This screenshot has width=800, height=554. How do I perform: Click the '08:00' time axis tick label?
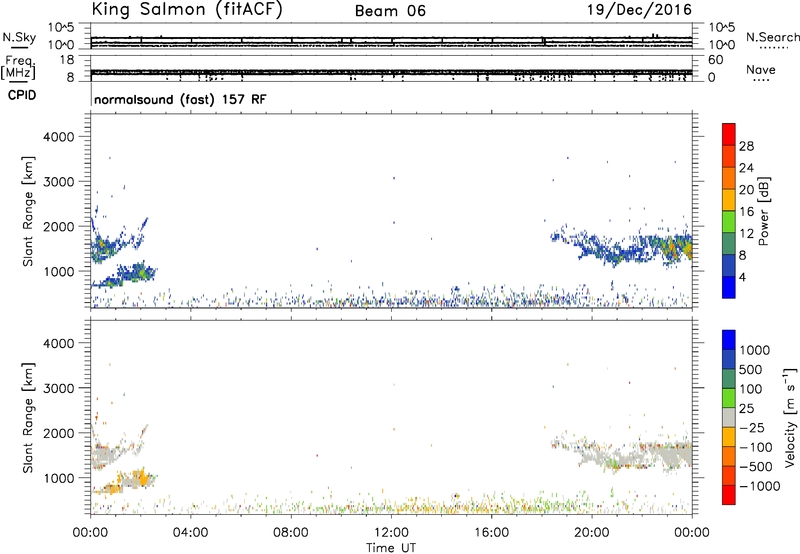click(x=291, y=533)
